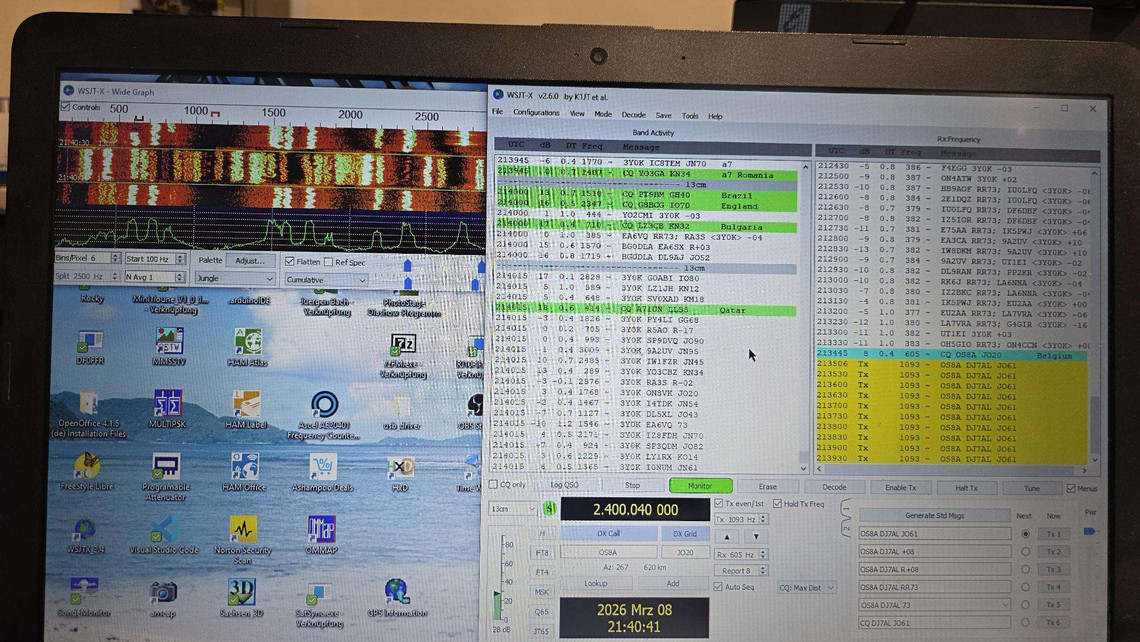This screenshot has height=642, width=1140.
Task: Select the Tx 3 Next radio button
Action: pos(1025,570)
